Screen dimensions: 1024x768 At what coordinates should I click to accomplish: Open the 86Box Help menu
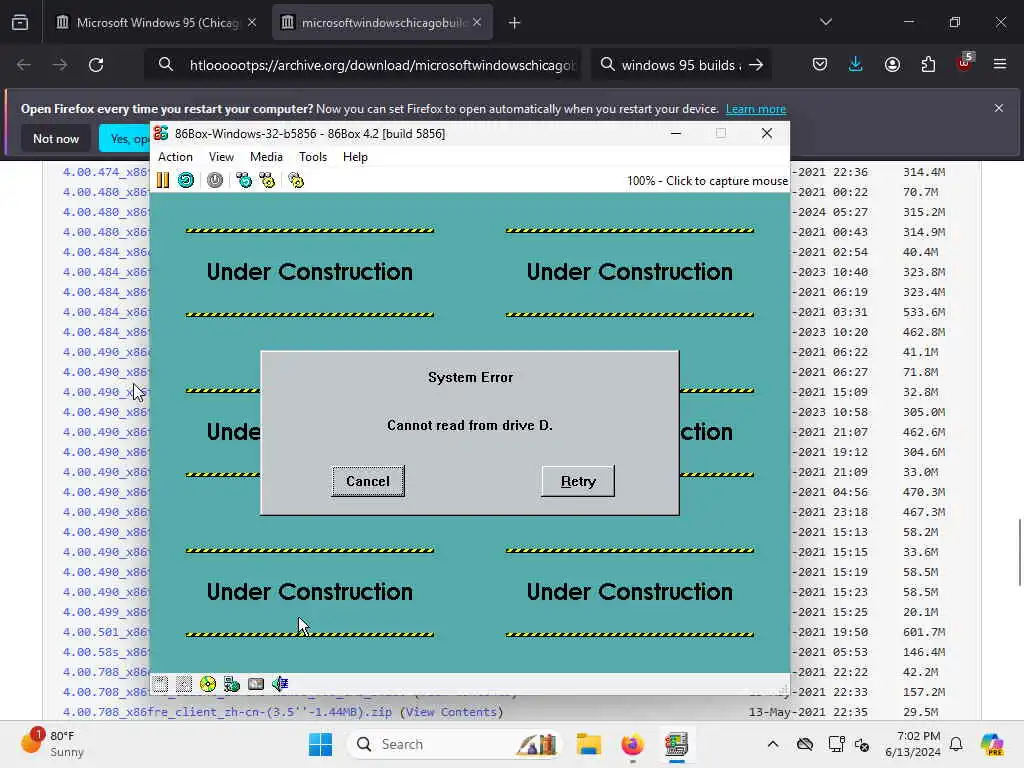355,157
